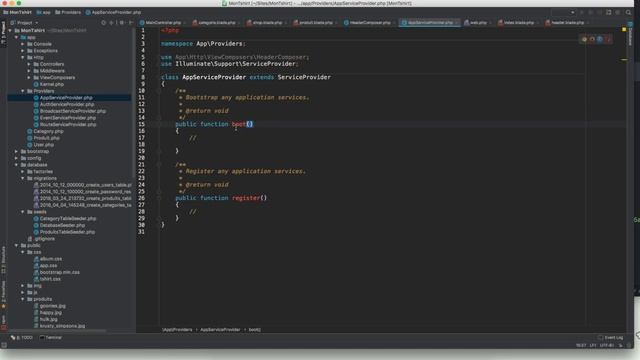
Task: Click the yellow inspection status indicator
Action: pyautogui.click(x=624, y=29)
